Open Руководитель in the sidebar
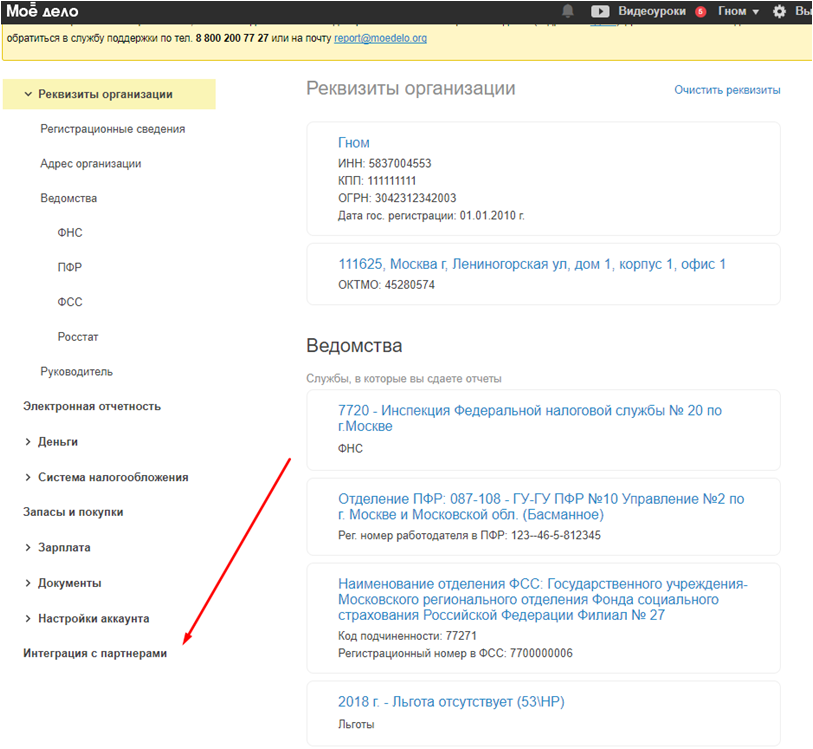Viewport: 813px width, 749px height. pos(76,372)
